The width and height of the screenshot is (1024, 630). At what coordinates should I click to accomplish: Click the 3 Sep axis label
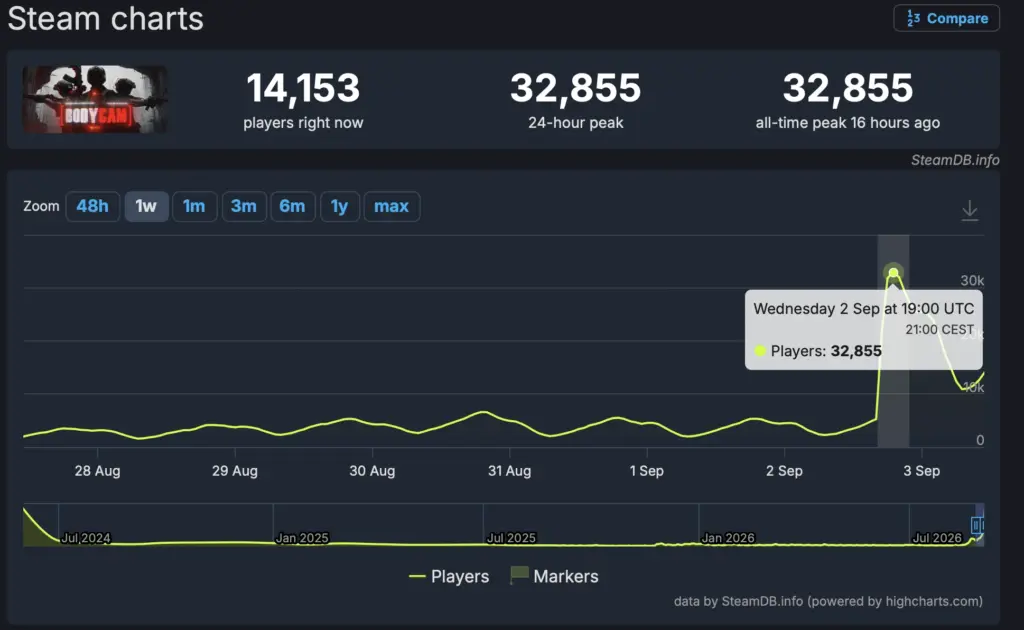click(921, 471)
